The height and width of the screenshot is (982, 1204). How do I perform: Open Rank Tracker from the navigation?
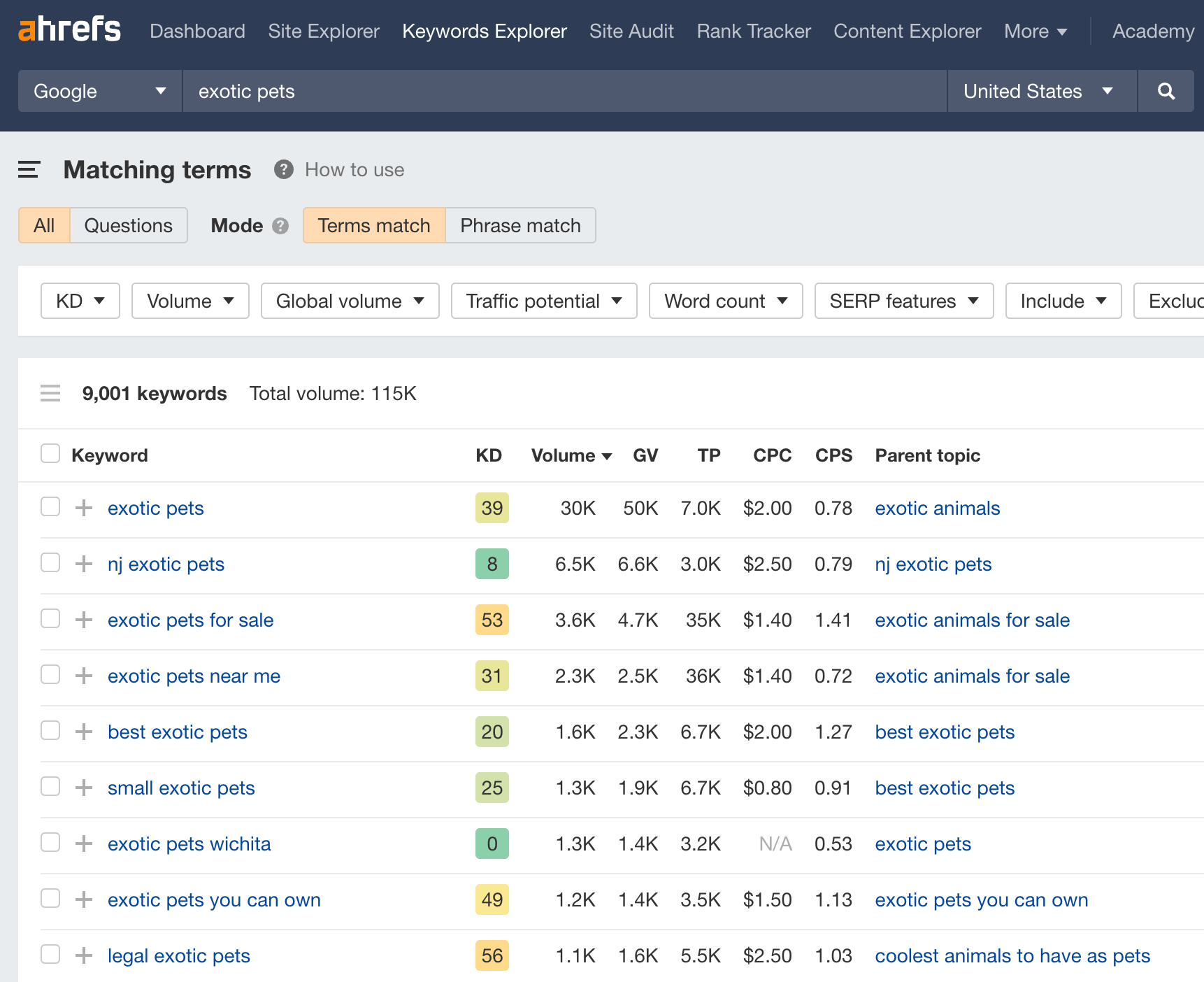click(x=753, y=31)
